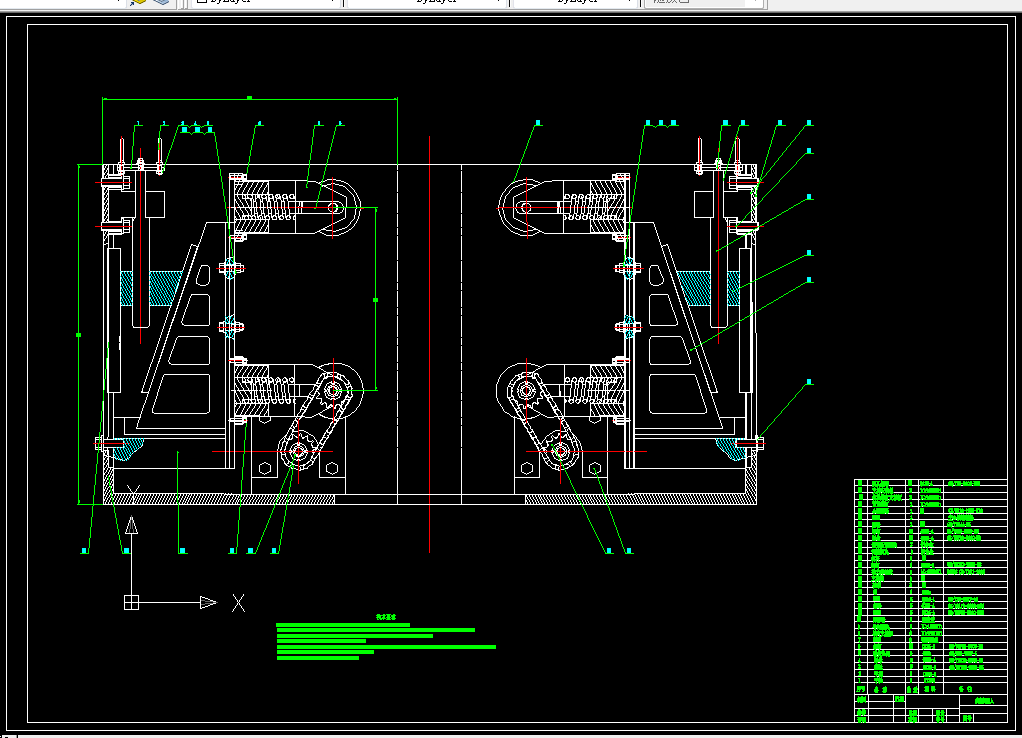Image resolution: width=1022 pixels, height=738 pixels.
Task: Select the upper-right spring roller wheel
Action: click(x=522, y=208)
